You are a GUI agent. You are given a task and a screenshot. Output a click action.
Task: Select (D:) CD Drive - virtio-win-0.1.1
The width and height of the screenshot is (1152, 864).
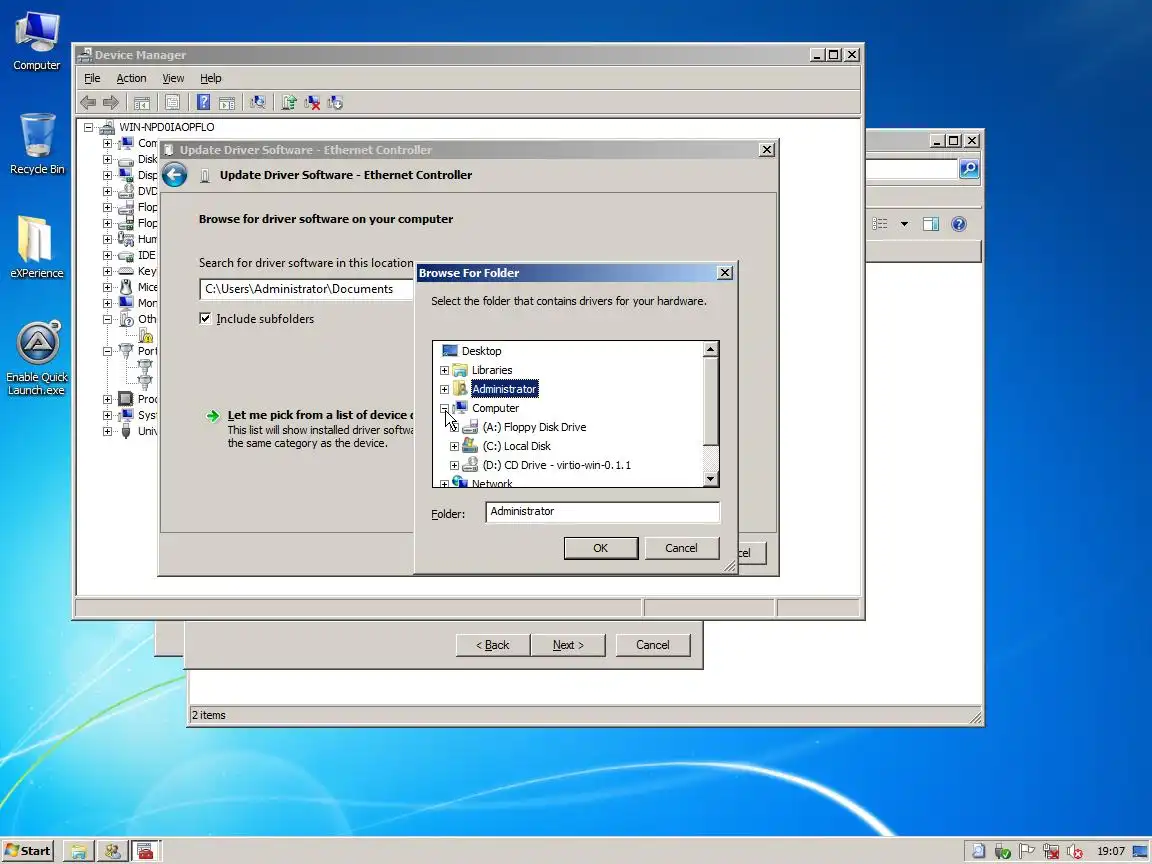click(x=556, y=465)
